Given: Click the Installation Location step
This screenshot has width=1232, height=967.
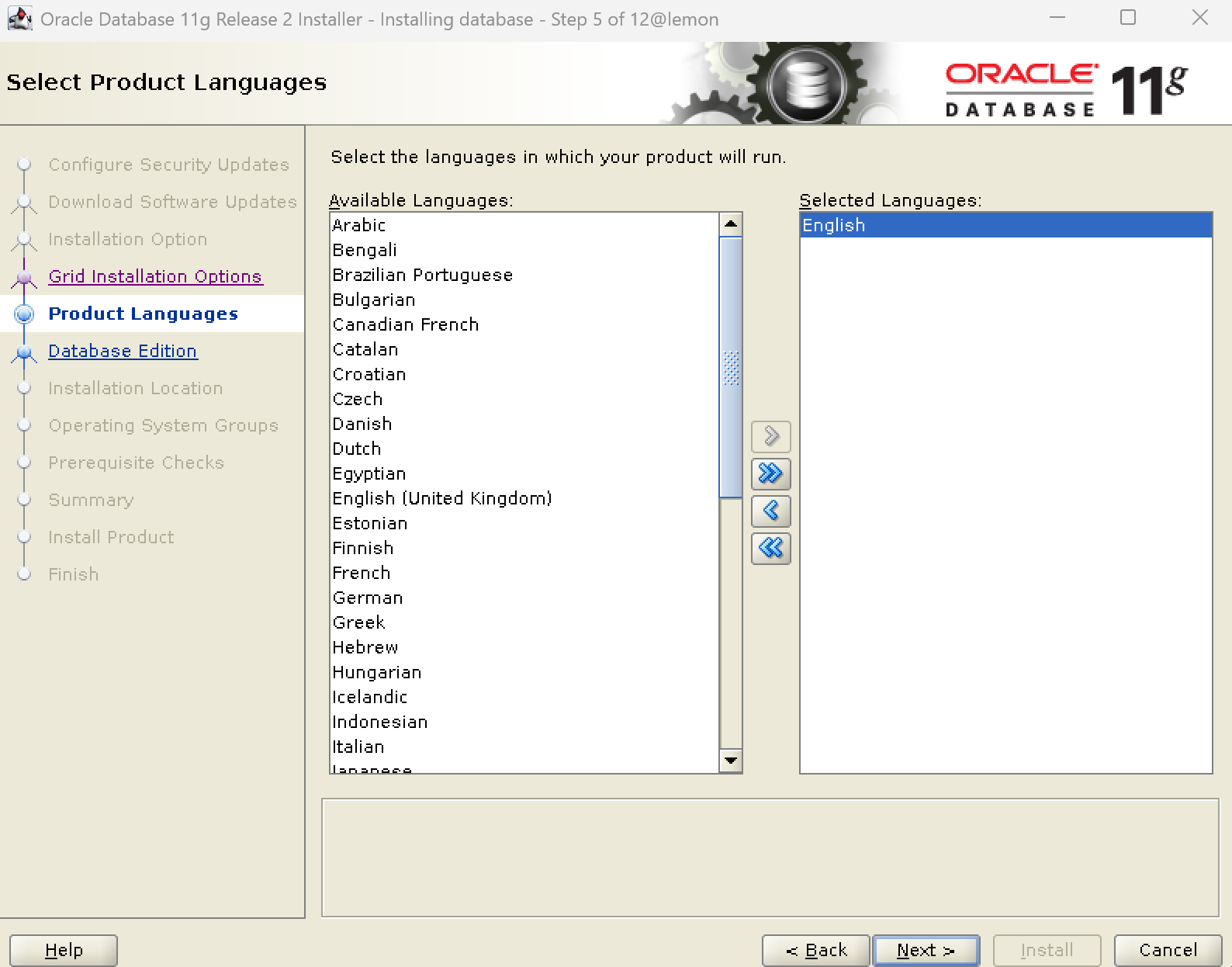Looking at the screenshot, I should pyautogui.click(x=136, y=388).
